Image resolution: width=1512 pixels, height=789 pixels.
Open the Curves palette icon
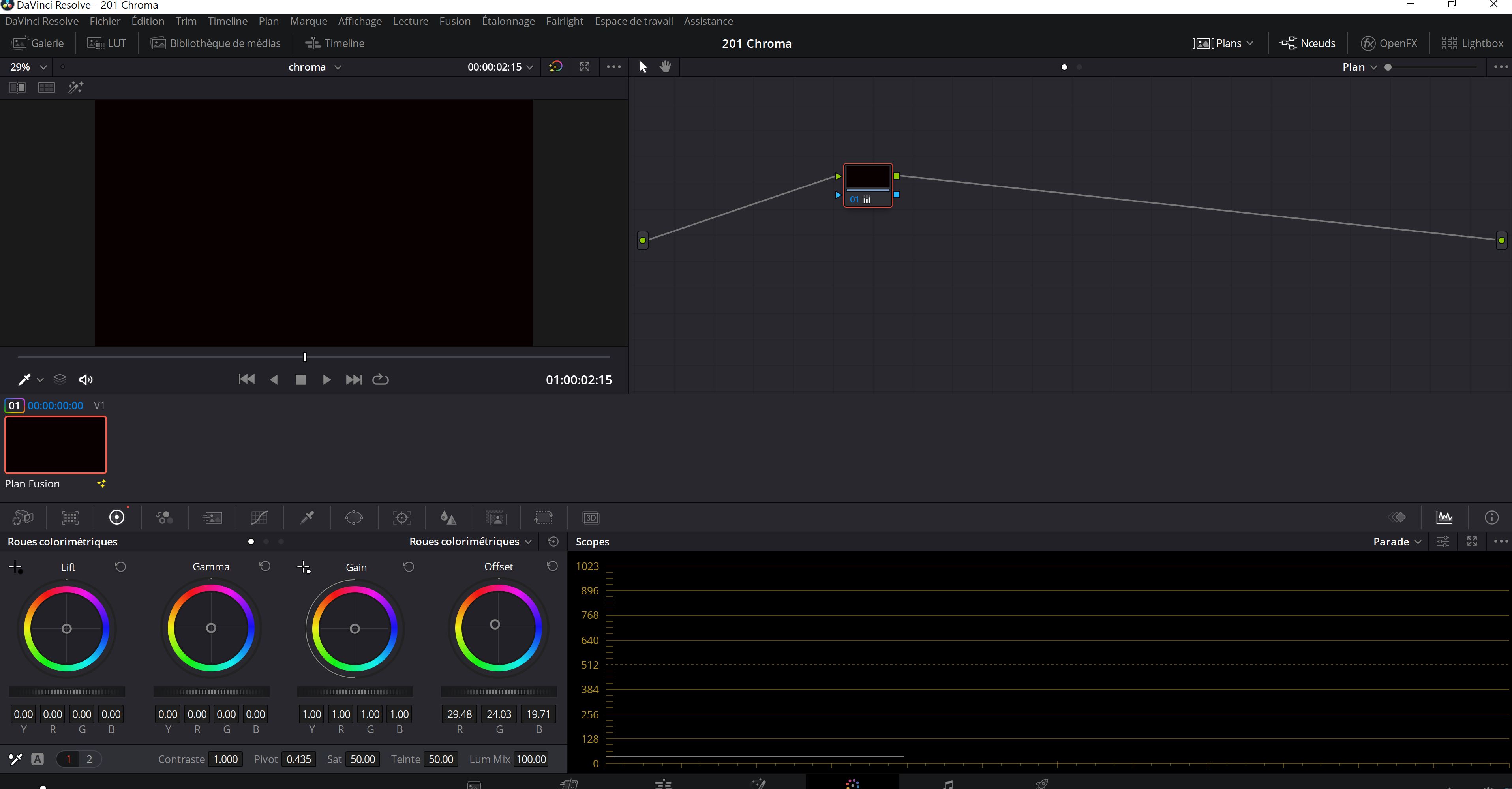click(259, 517)
